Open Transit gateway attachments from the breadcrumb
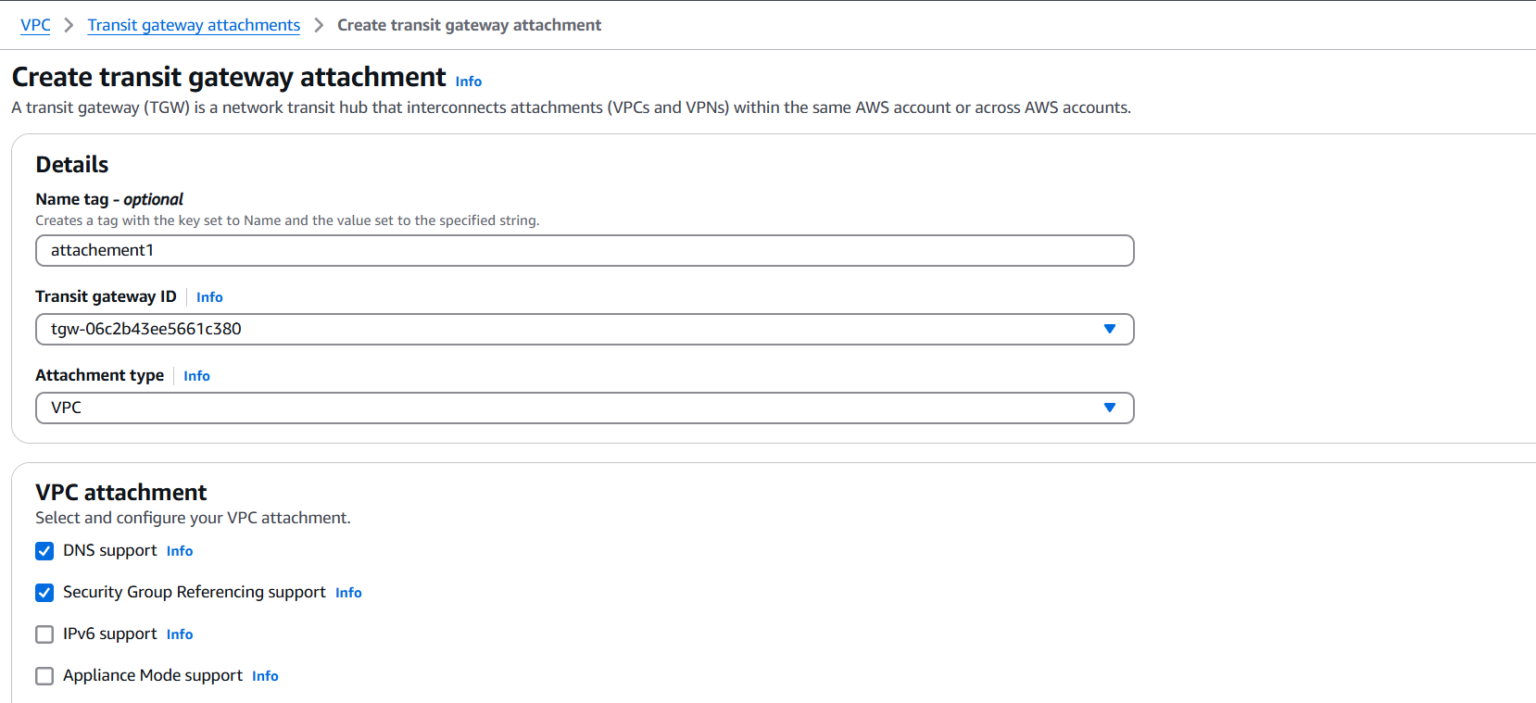 pyautogui.click(x=193, y=24)
